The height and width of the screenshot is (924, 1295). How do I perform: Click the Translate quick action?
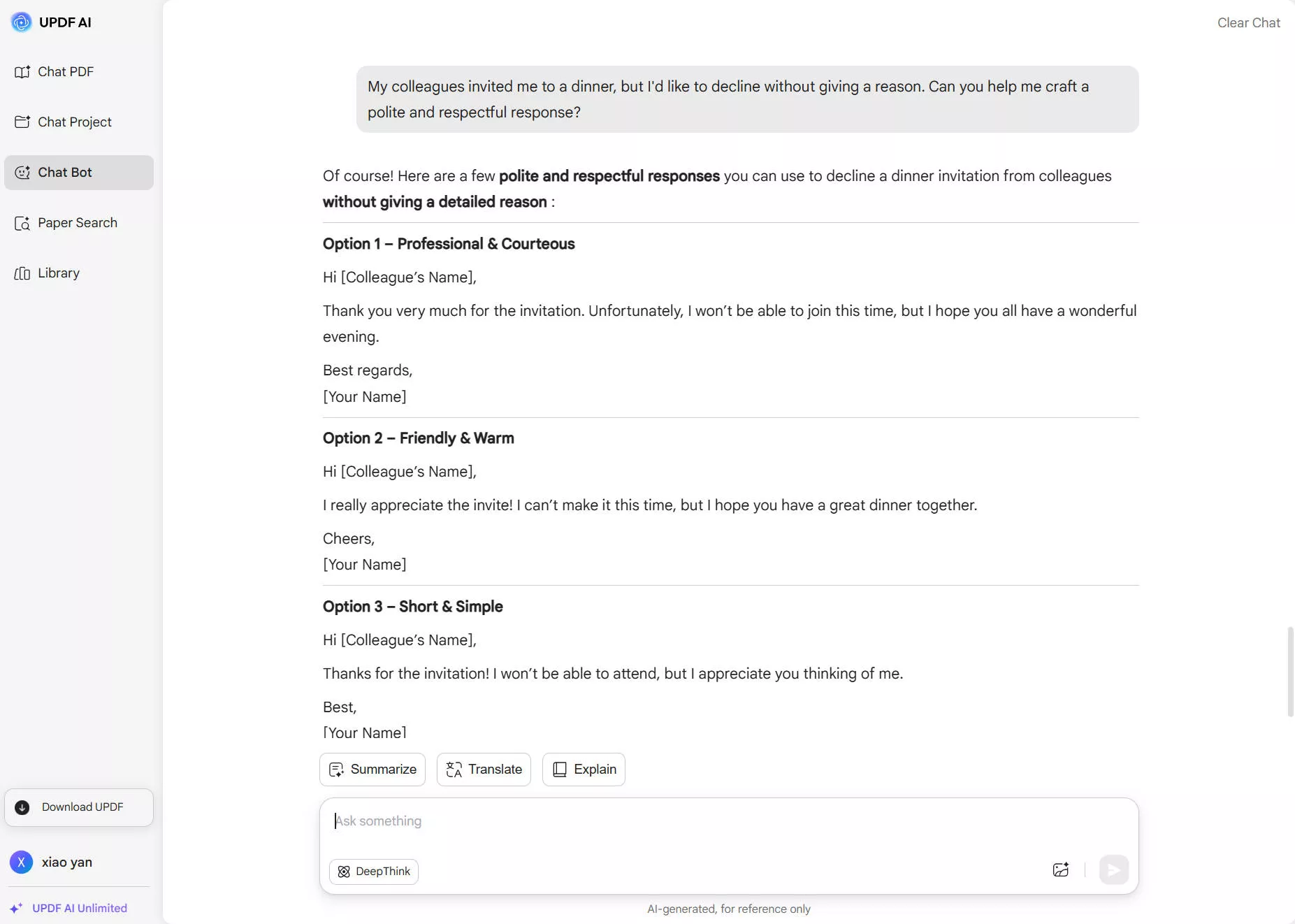(484, 770)
